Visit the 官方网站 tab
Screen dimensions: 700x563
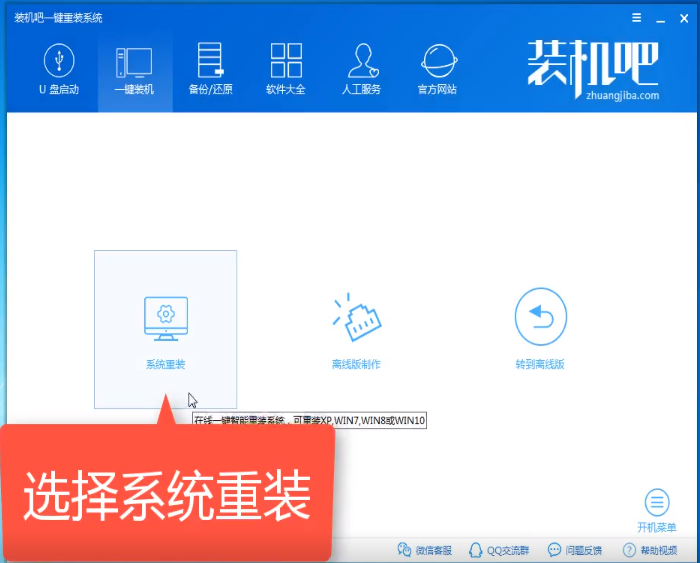437,69
